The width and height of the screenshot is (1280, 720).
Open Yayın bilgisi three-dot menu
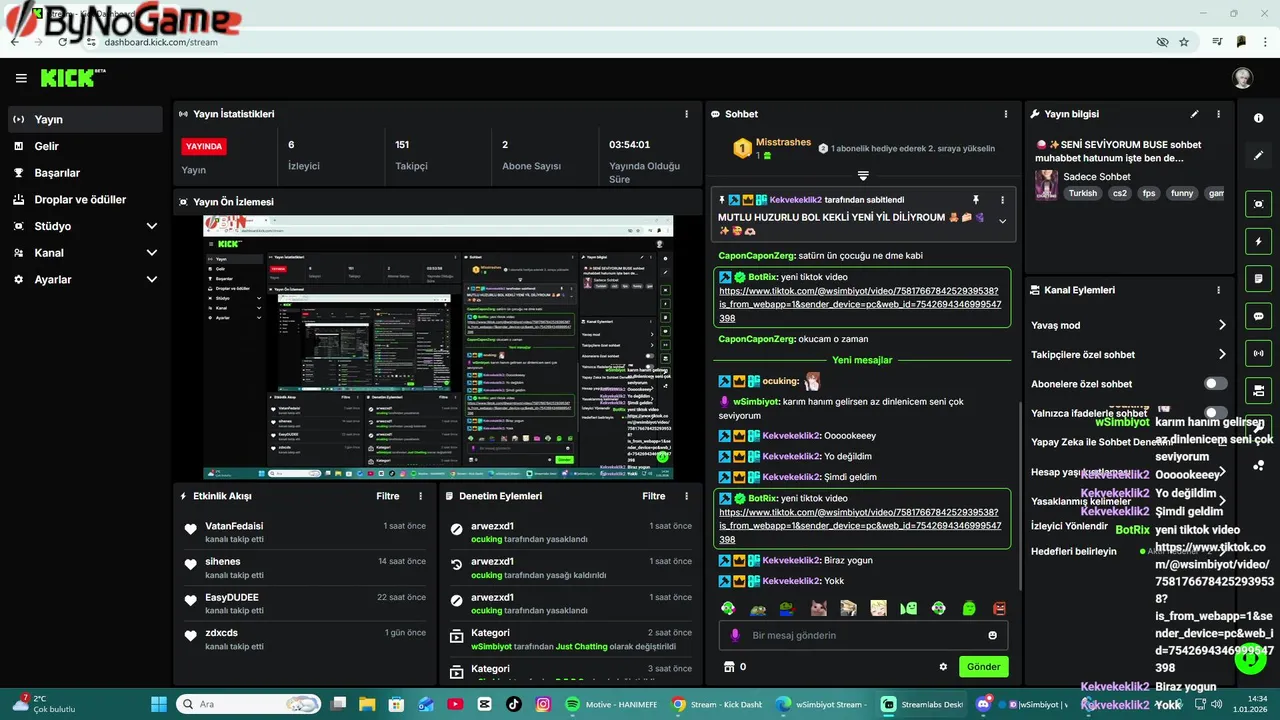(1218, 114)
